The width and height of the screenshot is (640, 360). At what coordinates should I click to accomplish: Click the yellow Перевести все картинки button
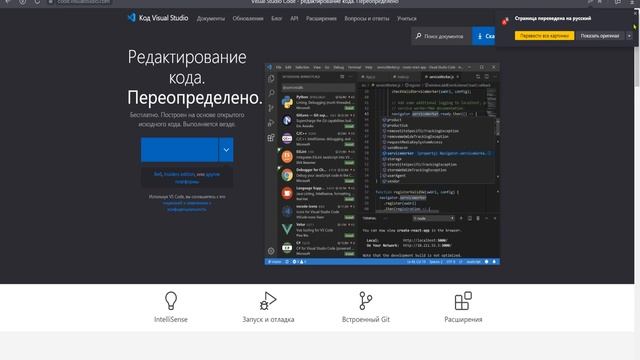tap(544, 36)
